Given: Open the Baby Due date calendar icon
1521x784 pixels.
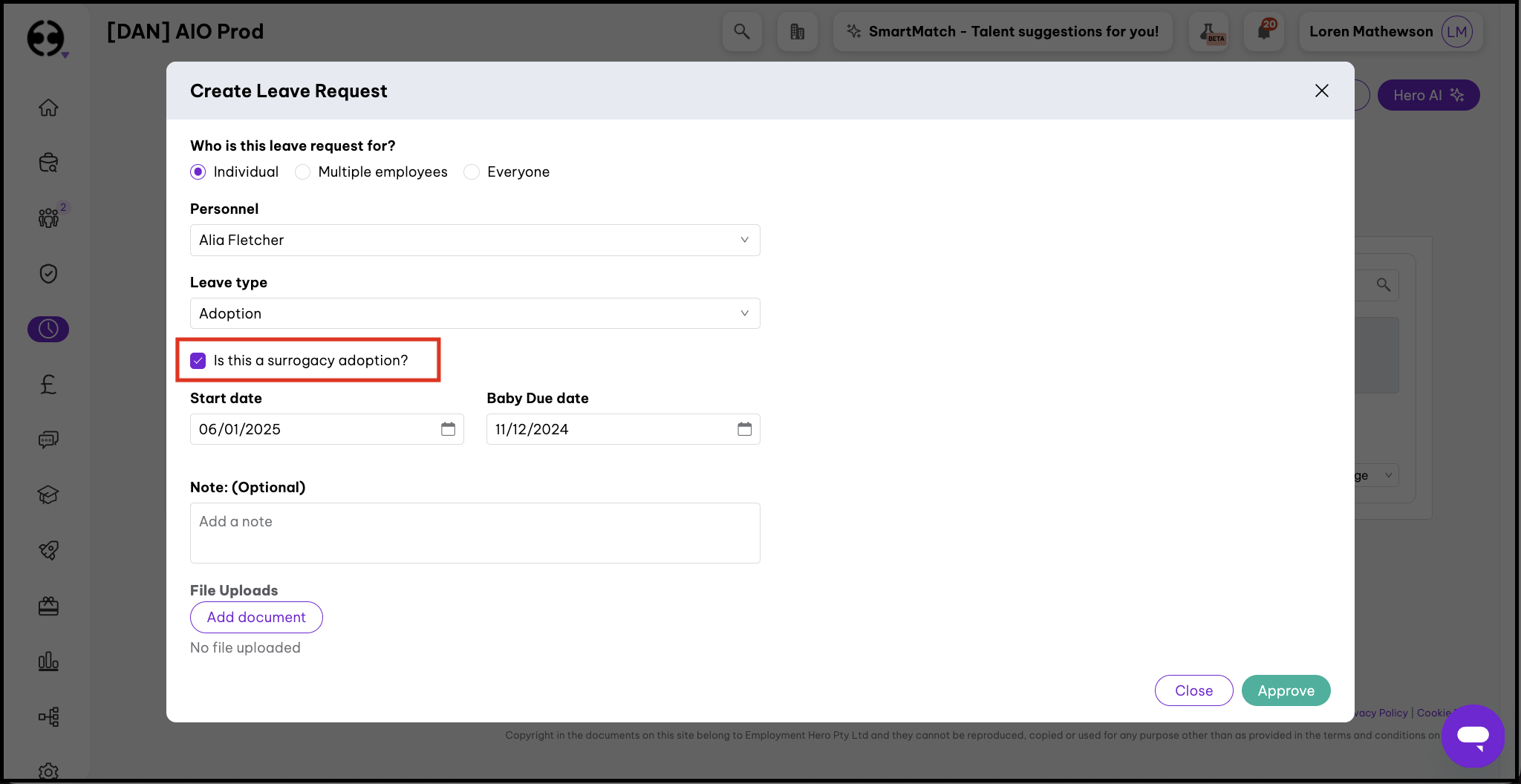Looking at the screenshot, I should tap(744, 429).
